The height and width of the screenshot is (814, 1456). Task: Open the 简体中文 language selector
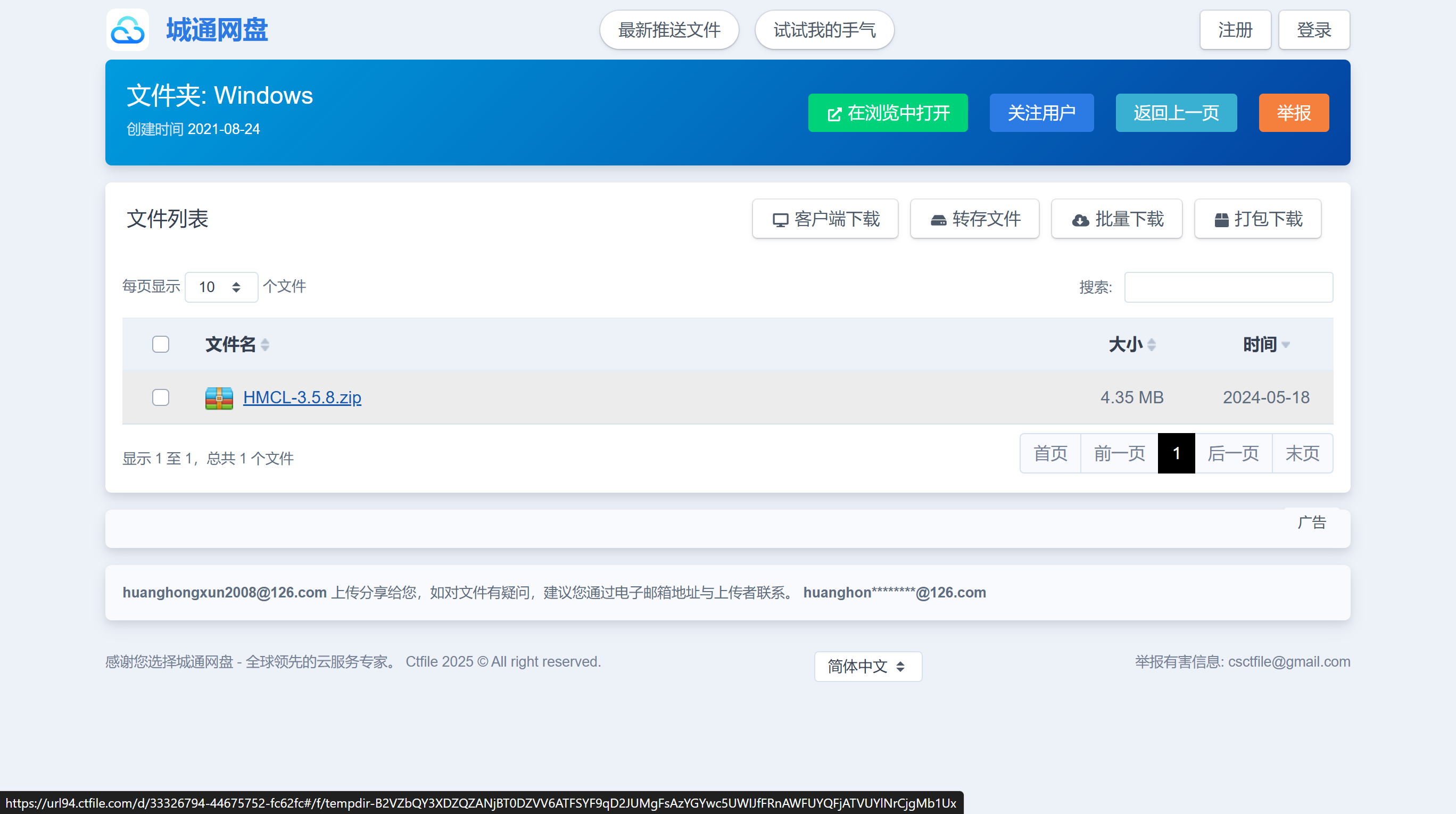(867, 667)
